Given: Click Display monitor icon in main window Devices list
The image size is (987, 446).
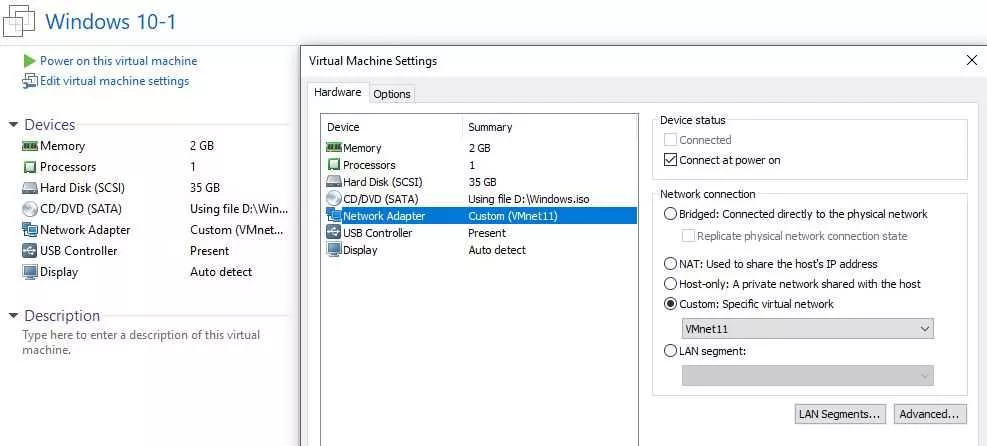Looking at the screenshot, I should click(x=30, y=272).
